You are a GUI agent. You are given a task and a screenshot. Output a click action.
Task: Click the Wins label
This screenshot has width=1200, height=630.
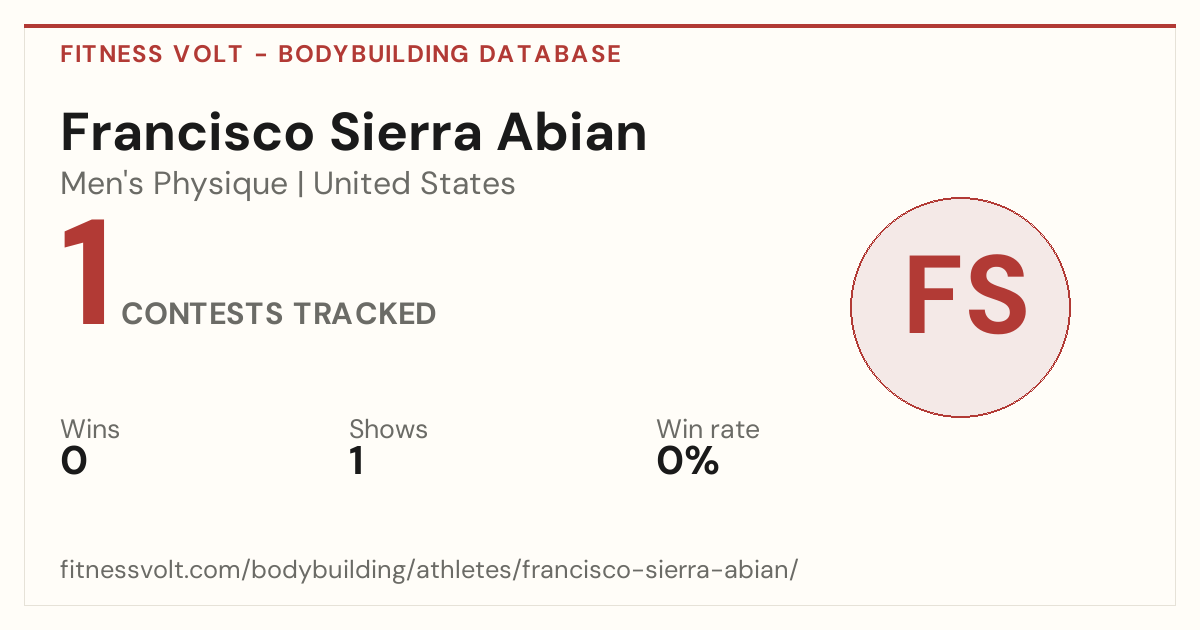[90, 429]
